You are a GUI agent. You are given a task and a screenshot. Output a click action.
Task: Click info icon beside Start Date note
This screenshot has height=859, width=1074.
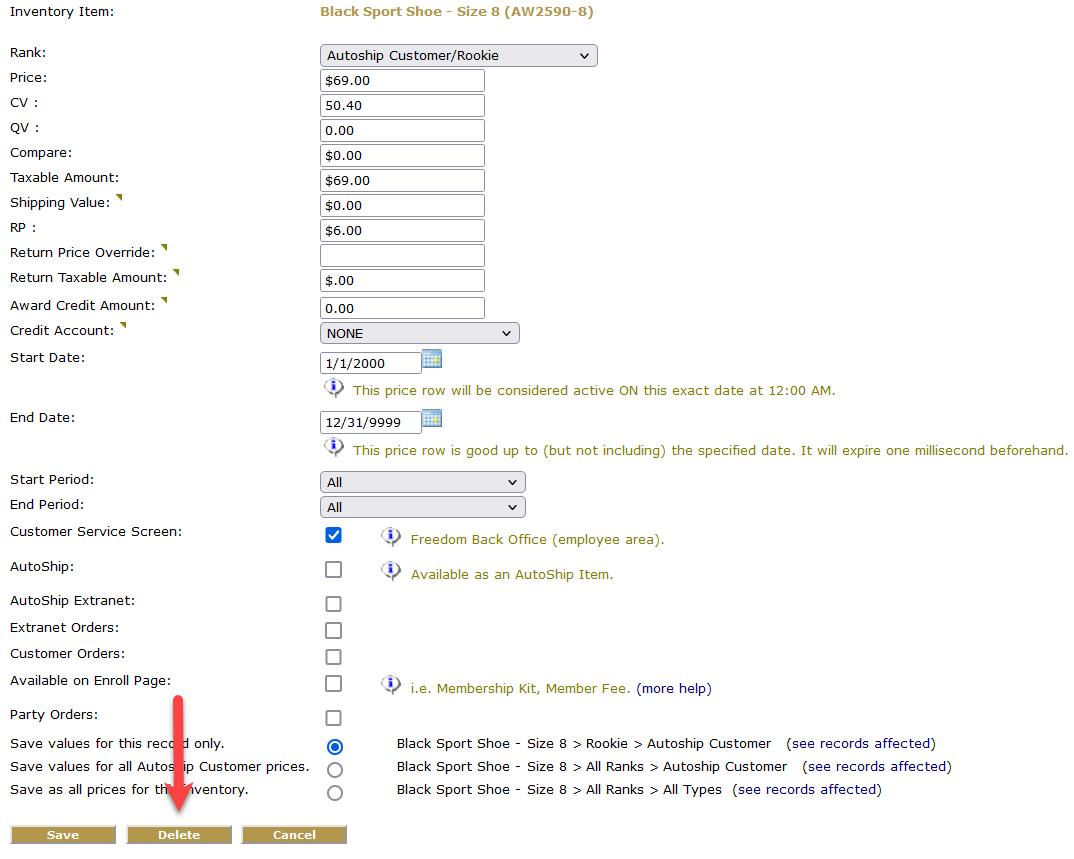point(333,388)
